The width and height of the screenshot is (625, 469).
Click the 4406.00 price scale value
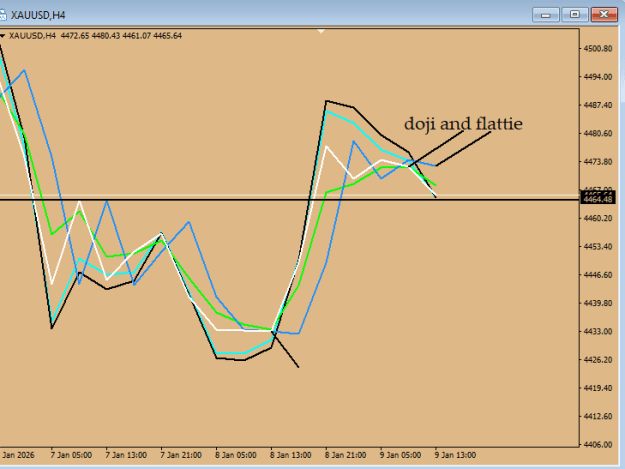tap(598, 445)
